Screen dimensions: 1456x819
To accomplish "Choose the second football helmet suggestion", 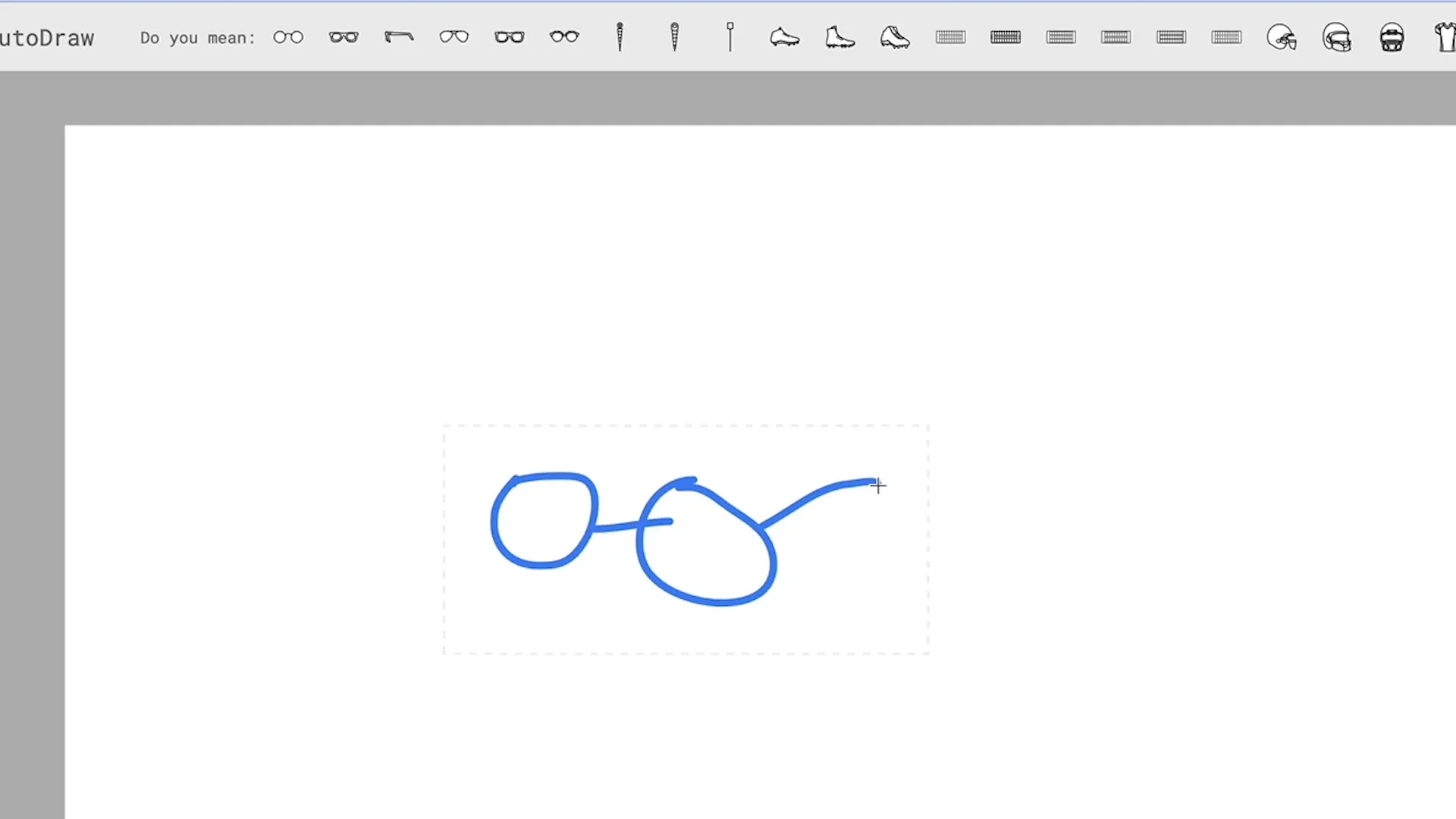I will click(x=1337, y=37).
